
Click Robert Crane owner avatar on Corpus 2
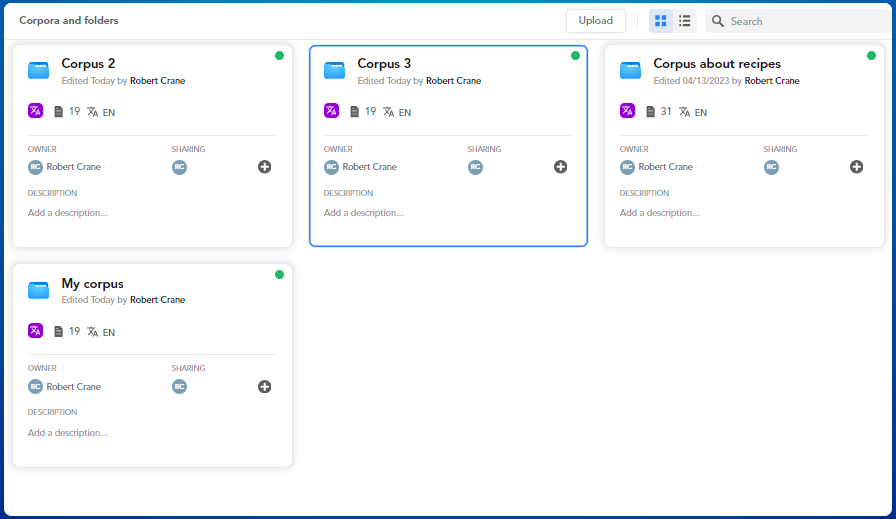(35, 167)
